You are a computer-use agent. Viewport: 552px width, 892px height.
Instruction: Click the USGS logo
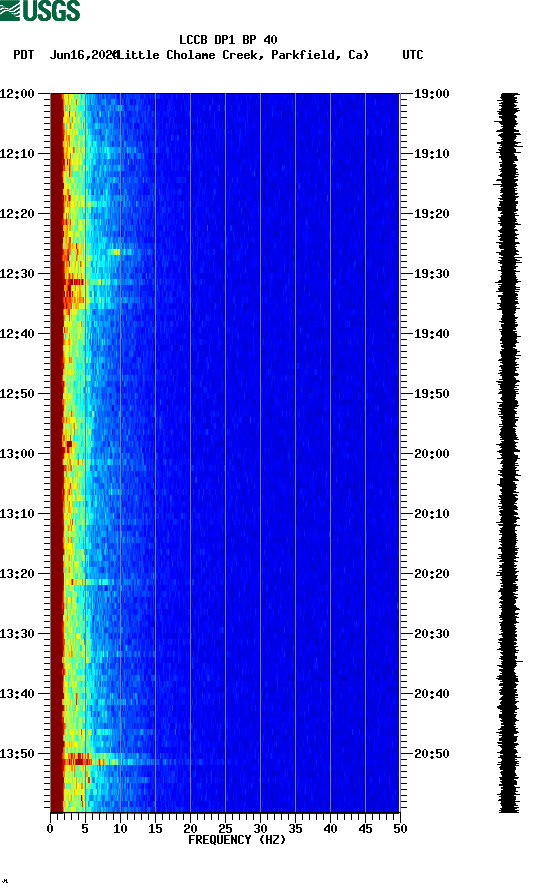pyautogui.click(x=40, y=10)
